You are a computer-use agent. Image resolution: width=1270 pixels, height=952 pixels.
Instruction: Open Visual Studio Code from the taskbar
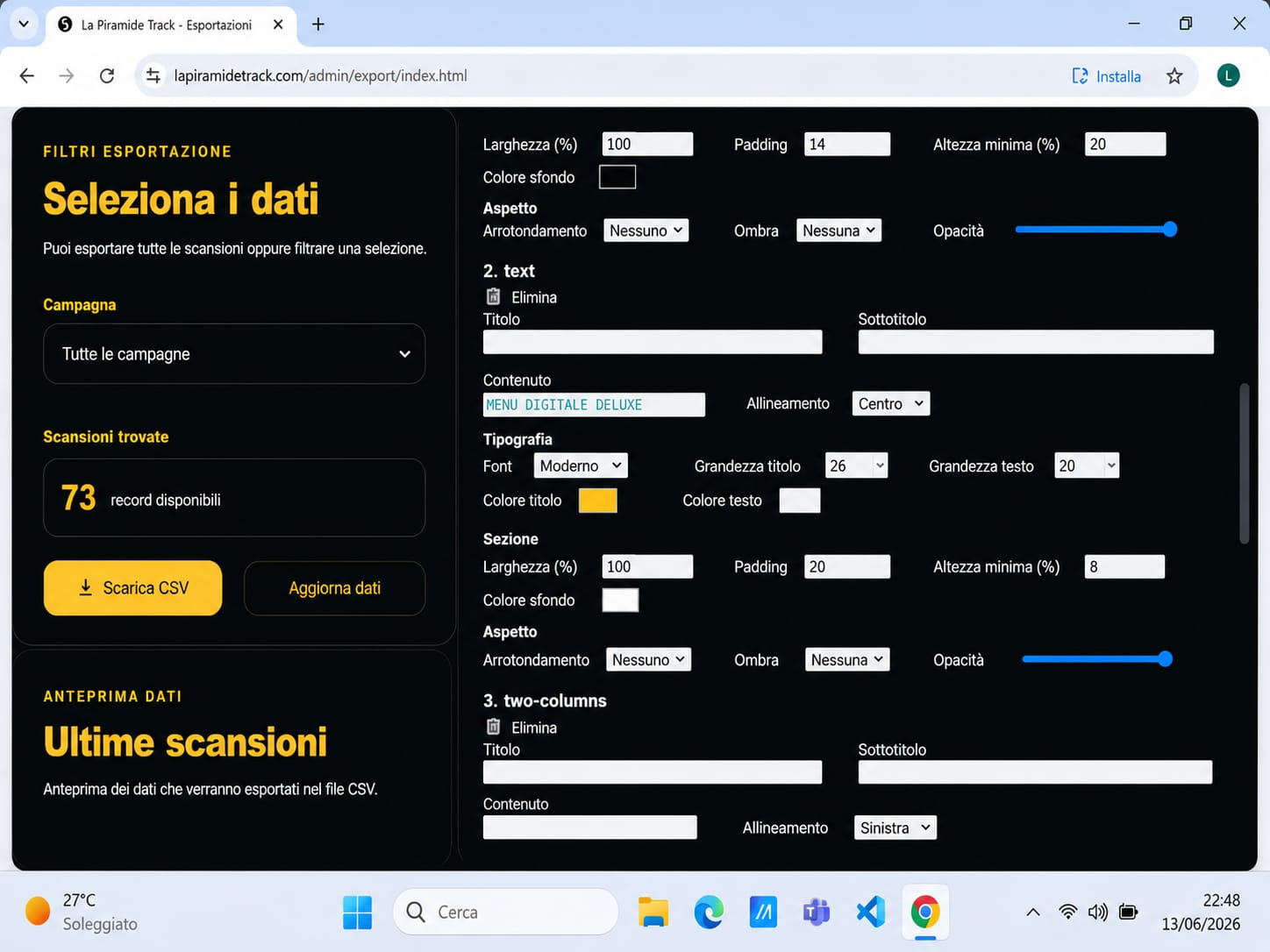[871, 913]
